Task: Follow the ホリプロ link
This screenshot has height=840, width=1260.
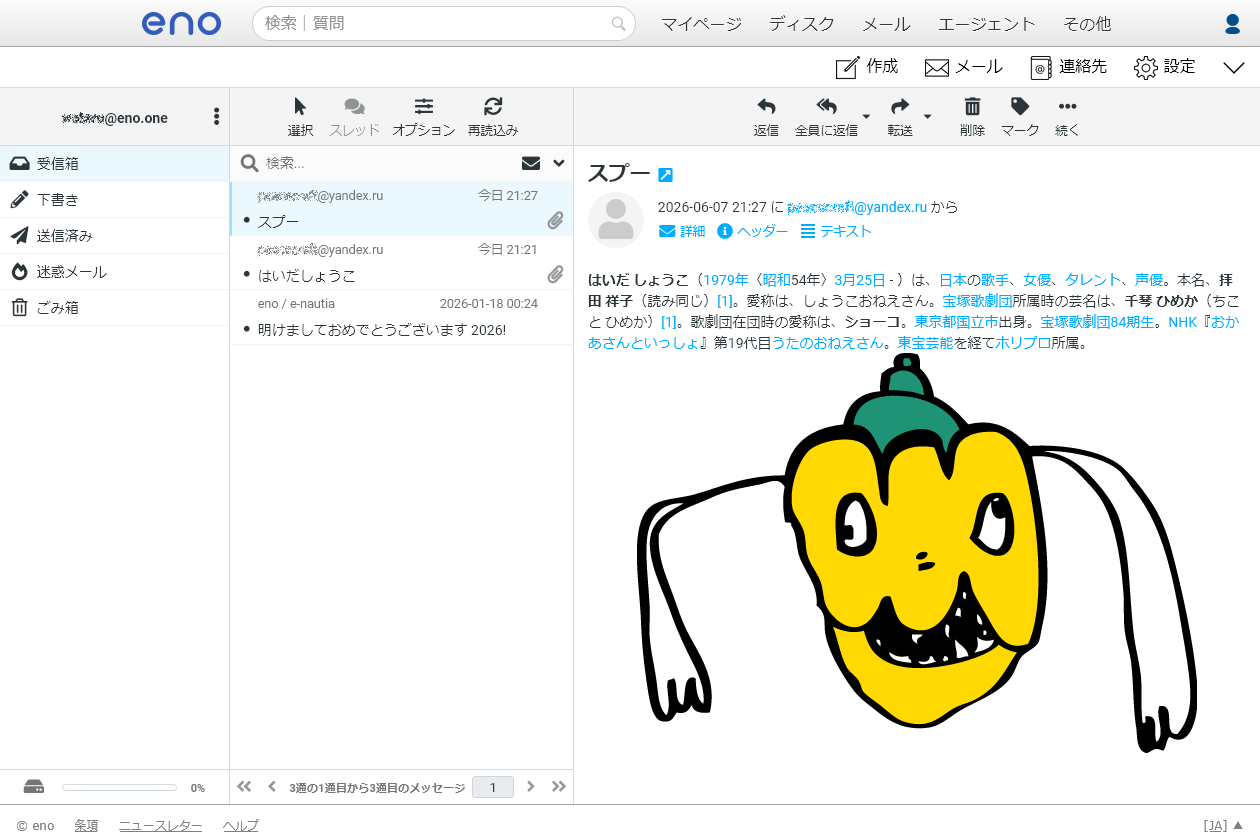Action: pos(1022,343)
